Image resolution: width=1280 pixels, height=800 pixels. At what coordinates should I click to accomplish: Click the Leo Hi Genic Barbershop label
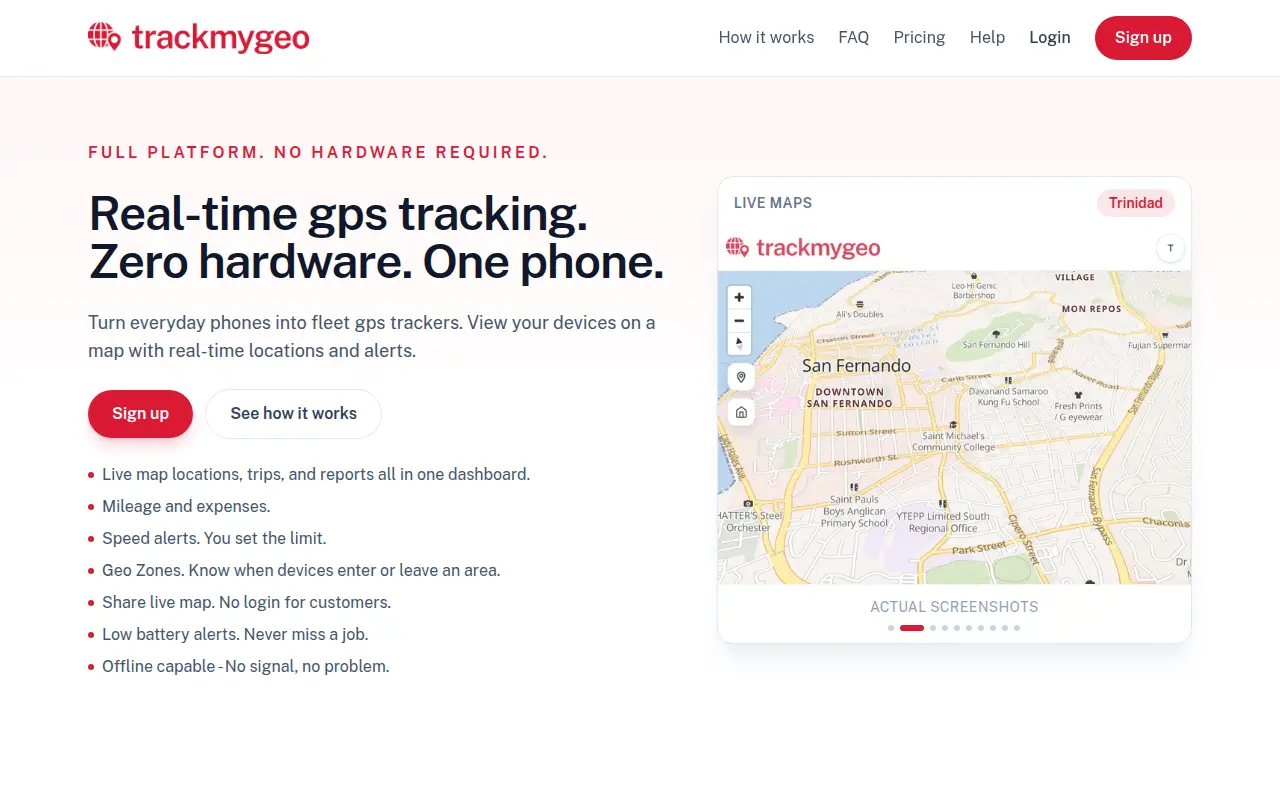click(x=973, y=290)
